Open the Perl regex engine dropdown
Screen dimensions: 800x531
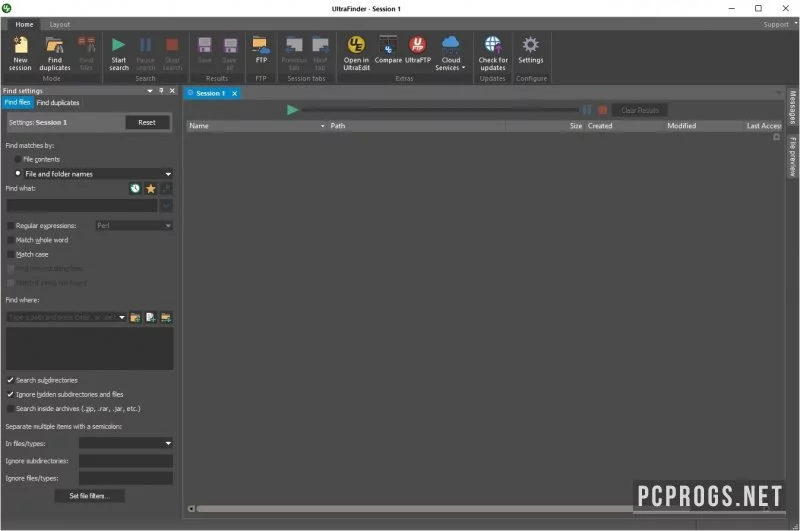168,225
